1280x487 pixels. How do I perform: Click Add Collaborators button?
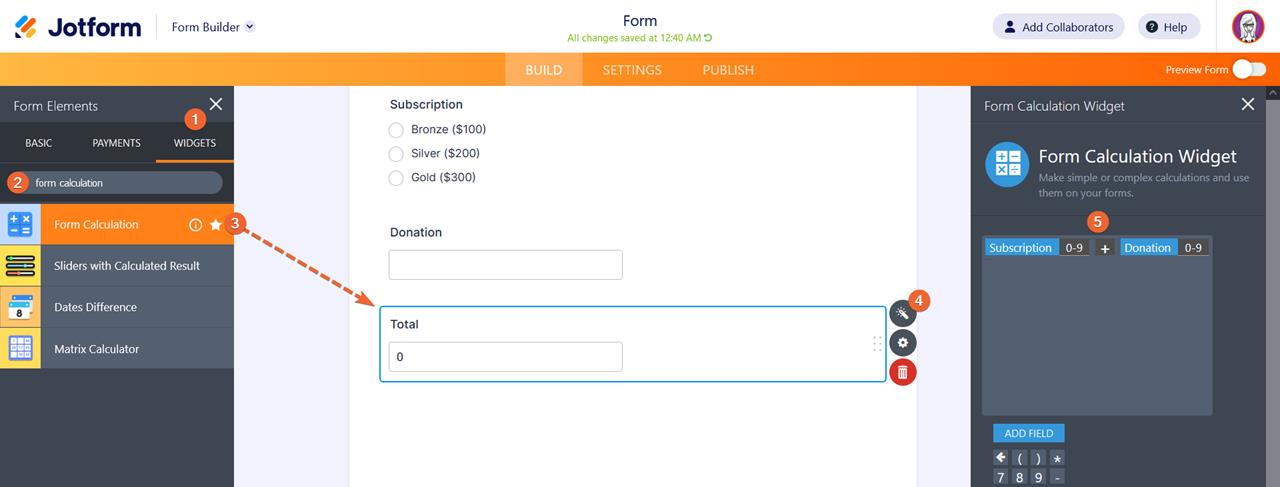tap(1058, 27)
